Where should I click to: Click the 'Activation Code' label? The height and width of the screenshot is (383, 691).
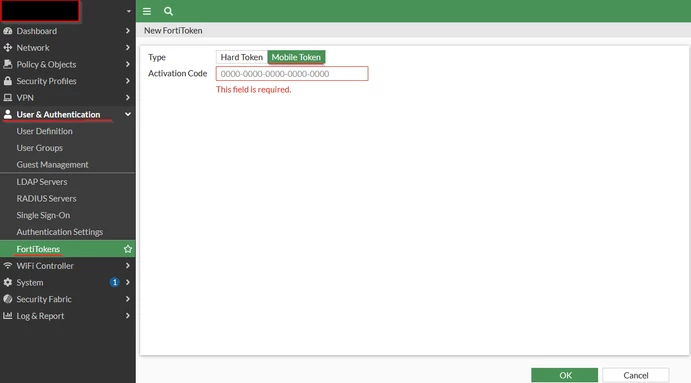[178, 74]
